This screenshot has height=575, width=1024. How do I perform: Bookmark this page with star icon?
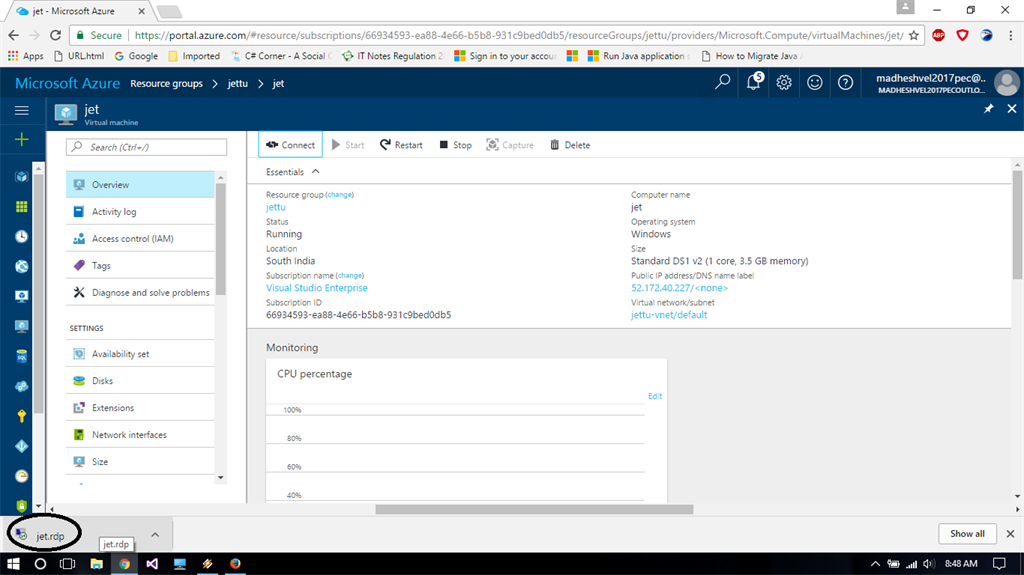coord(914,35)
